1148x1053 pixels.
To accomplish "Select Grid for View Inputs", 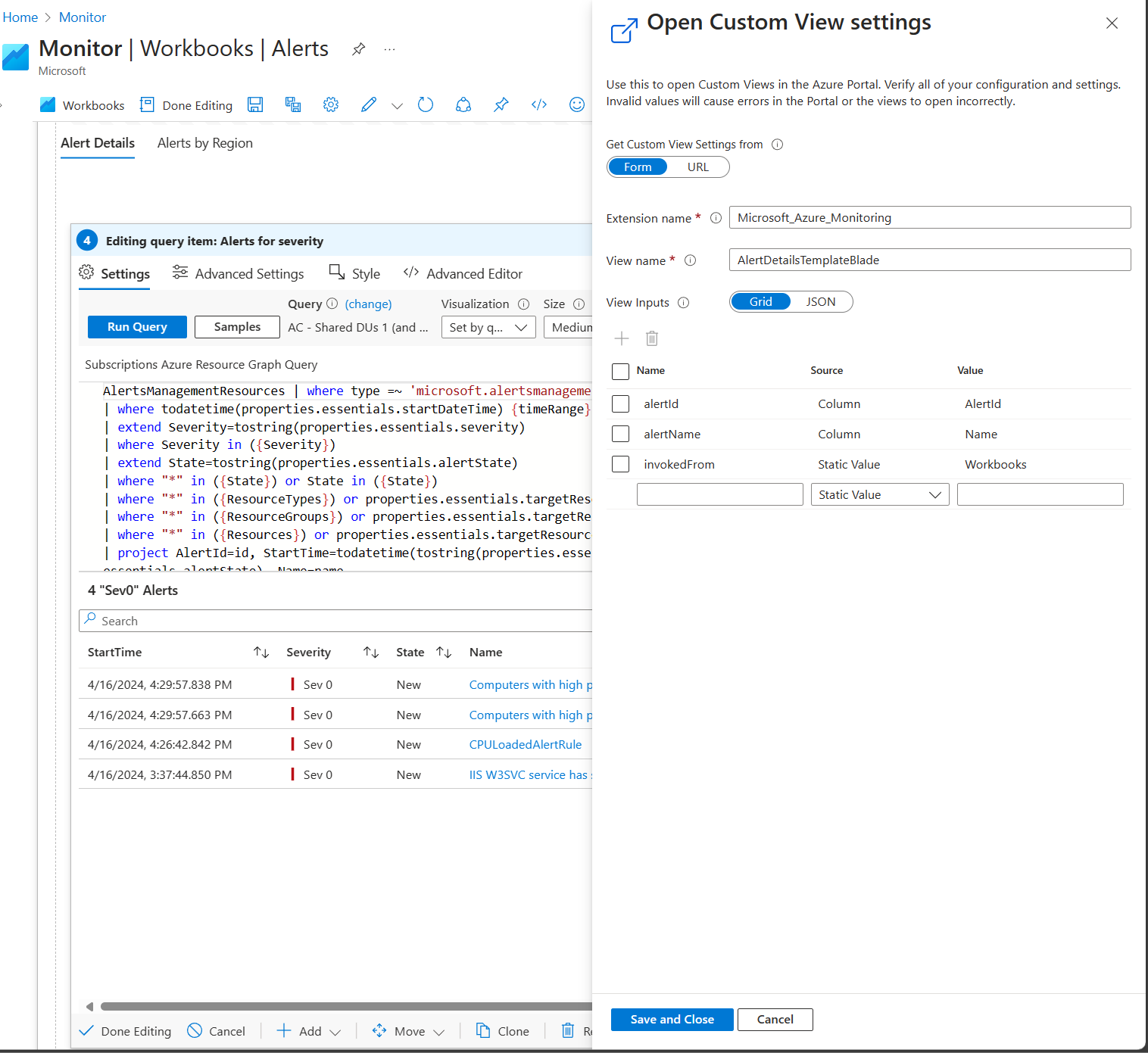I will [761, 301].
